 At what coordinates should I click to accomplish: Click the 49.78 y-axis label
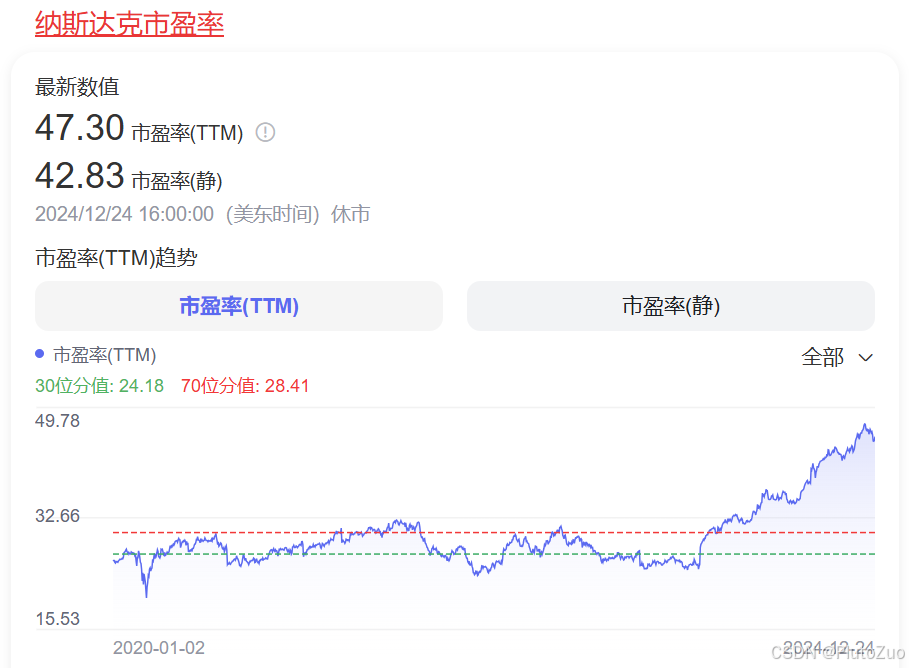pyautogui.click(x=57, y=421)
